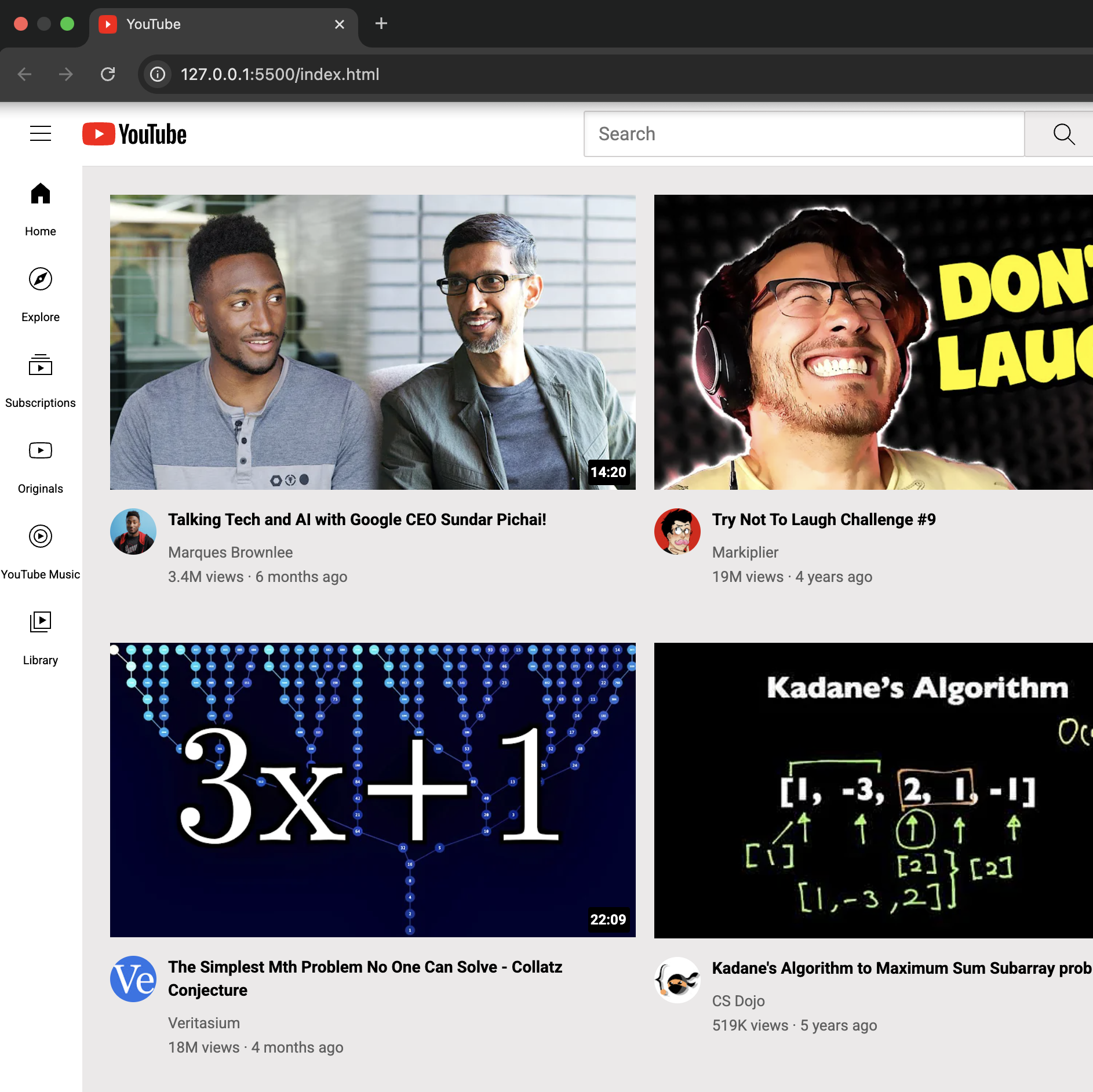
Task: Click the 14:20 duration badge
Action: (x=609, y=472)
